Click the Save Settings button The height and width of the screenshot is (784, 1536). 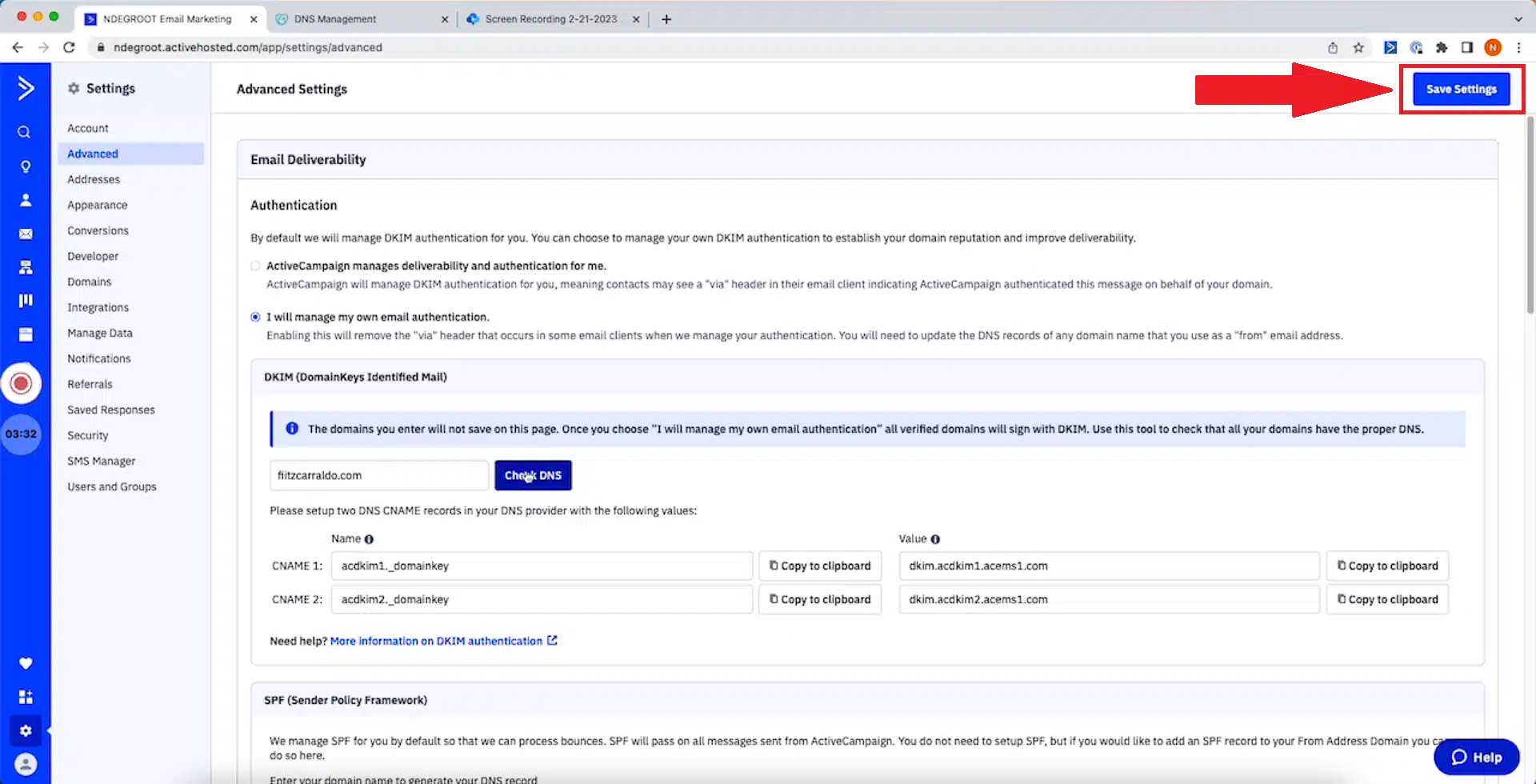click(1461, 89)
